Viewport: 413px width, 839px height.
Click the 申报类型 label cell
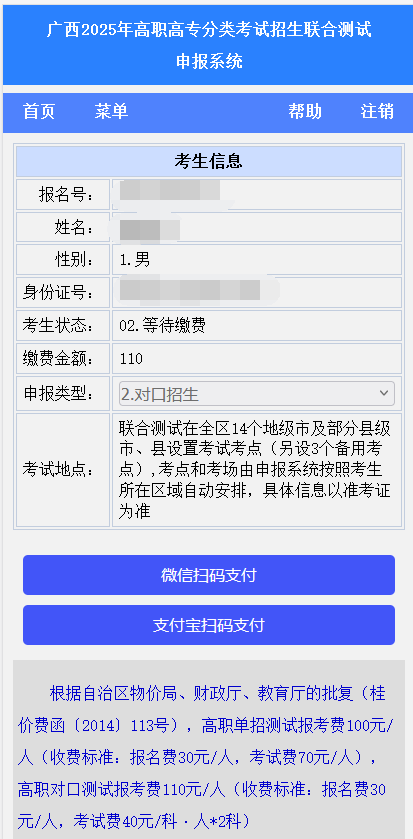(x=63, y=394)
